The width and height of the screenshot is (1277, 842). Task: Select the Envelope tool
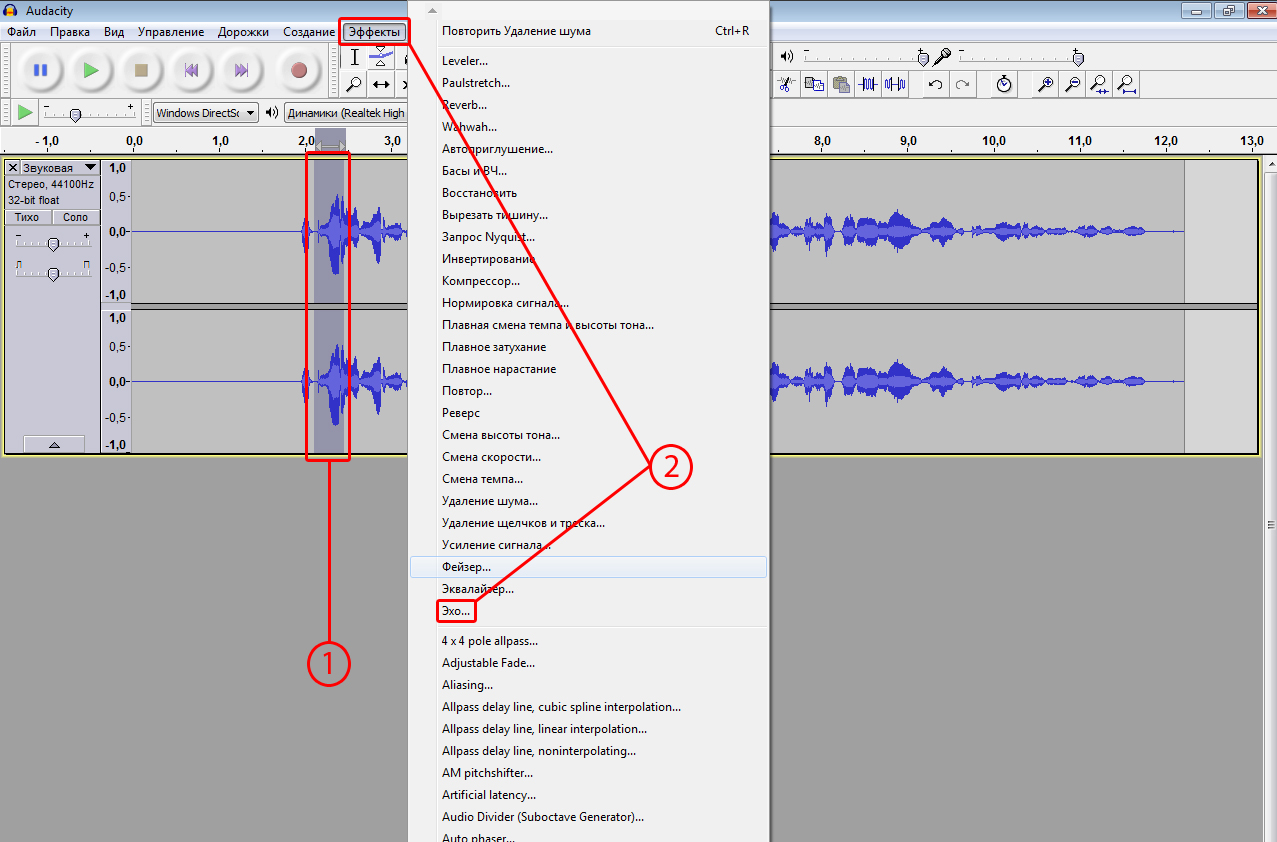click(380, 58)
